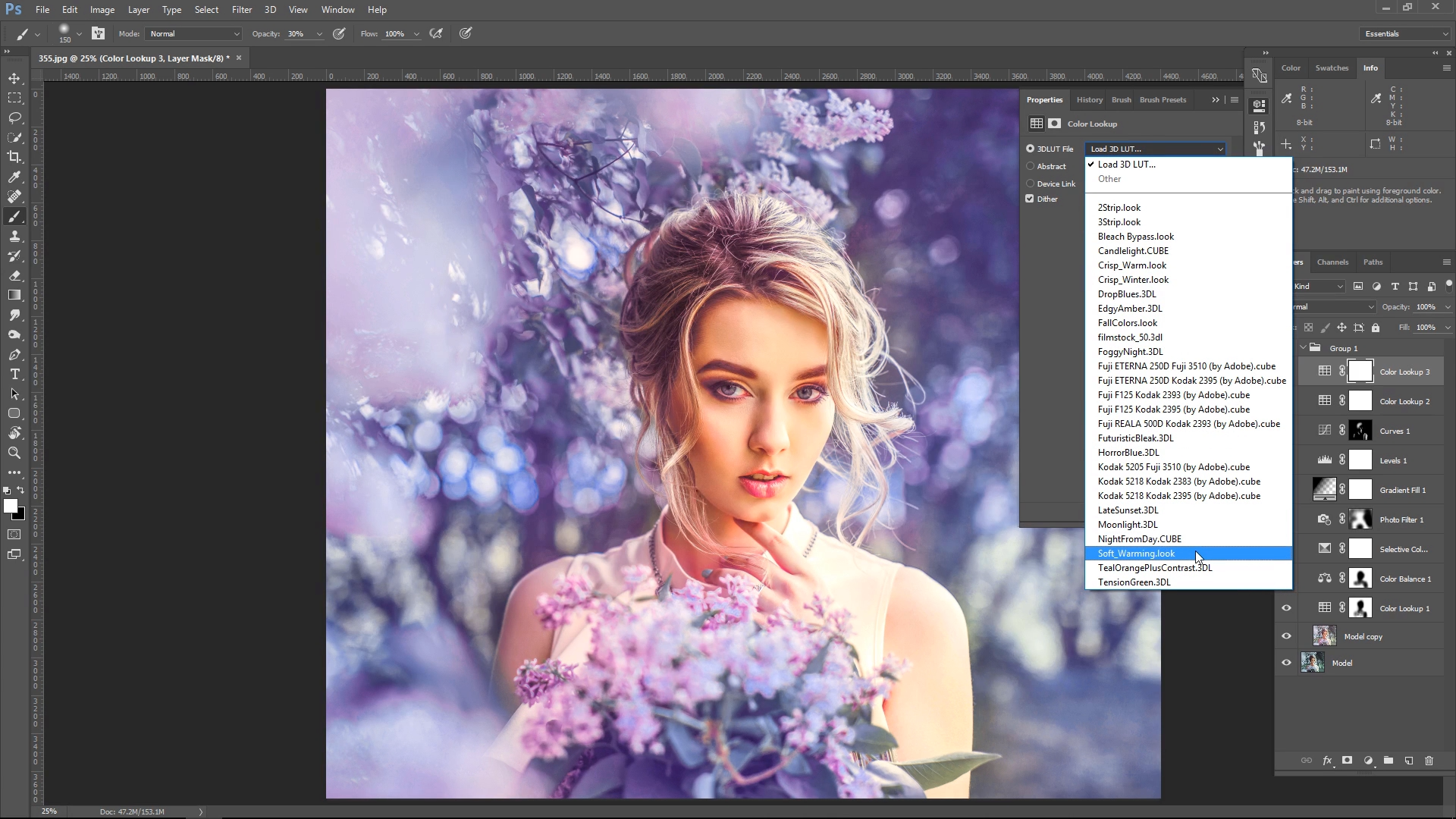Image resolution: width=1456 pixels, height=819 pixels.
Task: Select the 3DLUT File radio button
Action: pyautogui.click(x=1030, y=149)
